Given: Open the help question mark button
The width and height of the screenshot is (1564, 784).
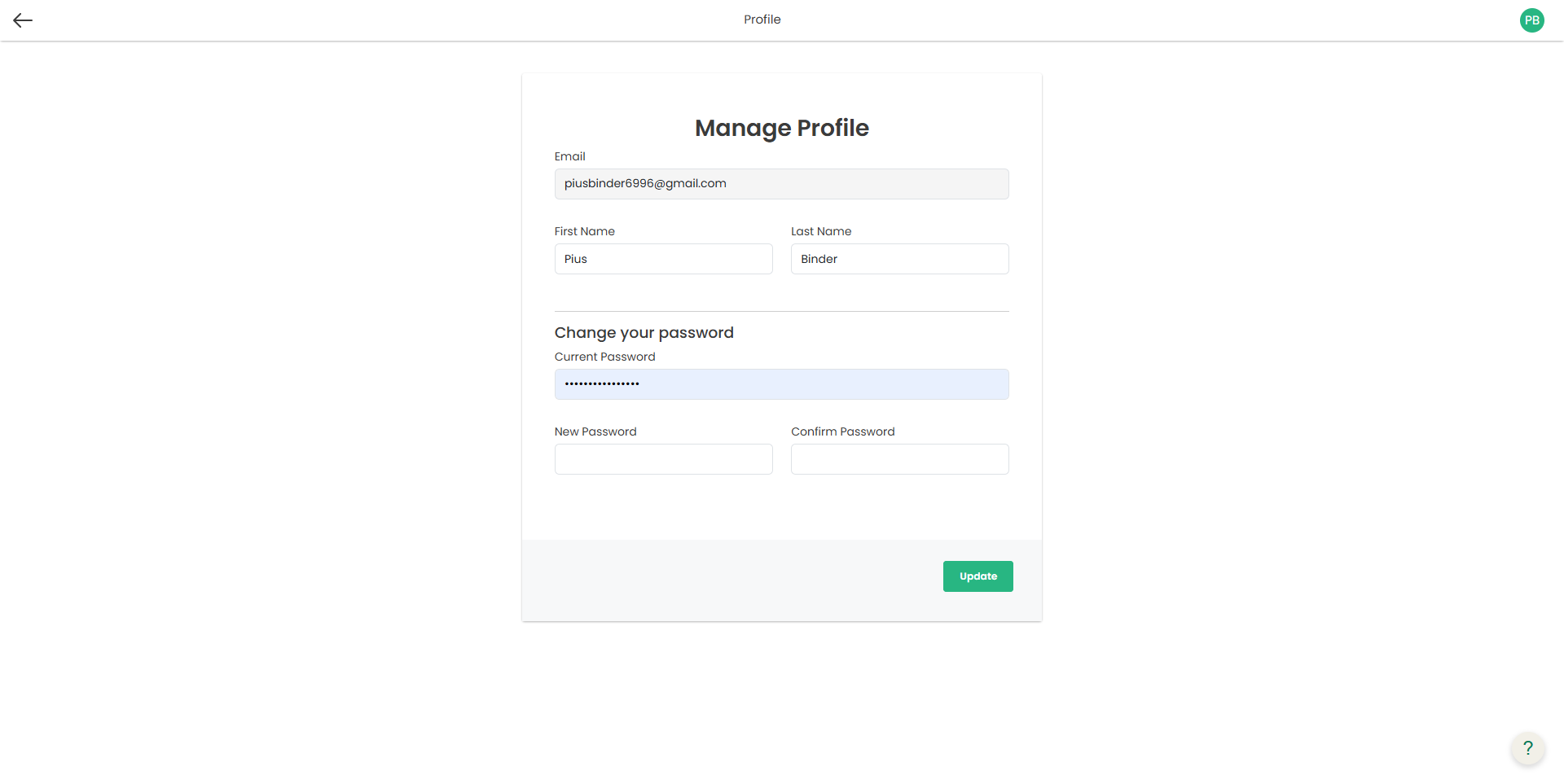Looking at the screenshot, I should tap(1528, 747).
